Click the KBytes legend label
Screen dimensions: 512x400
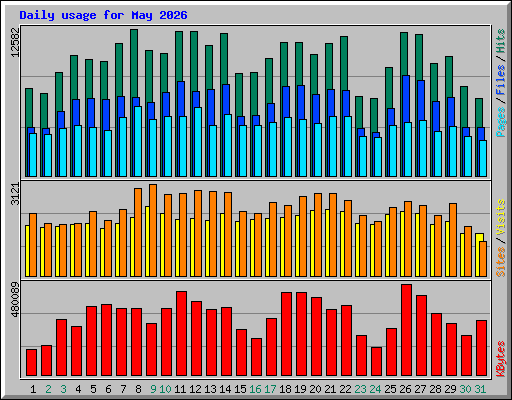(501, 359)
